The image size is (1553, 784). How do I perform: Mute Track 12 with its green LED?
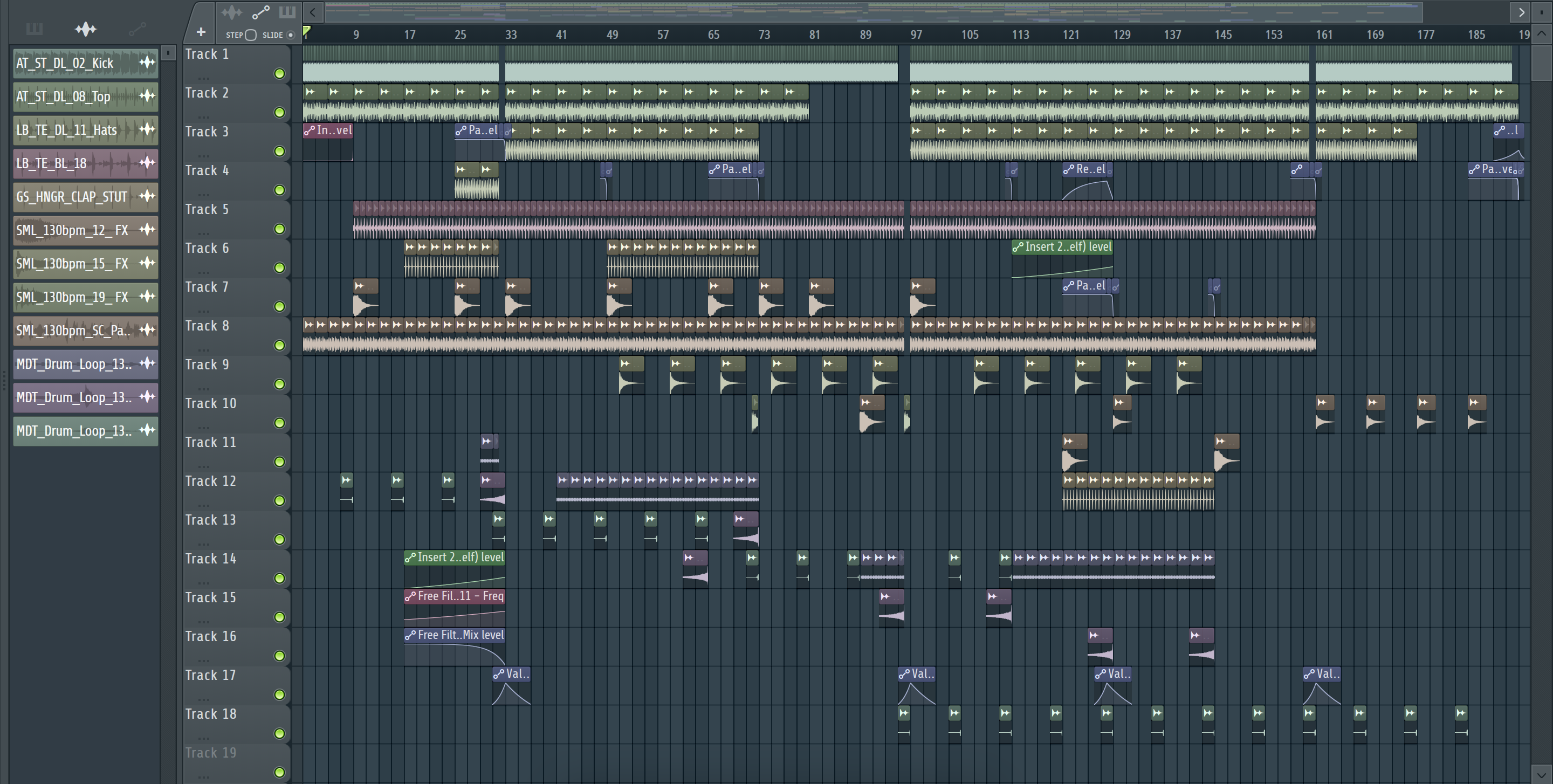[x=279, y=501]
